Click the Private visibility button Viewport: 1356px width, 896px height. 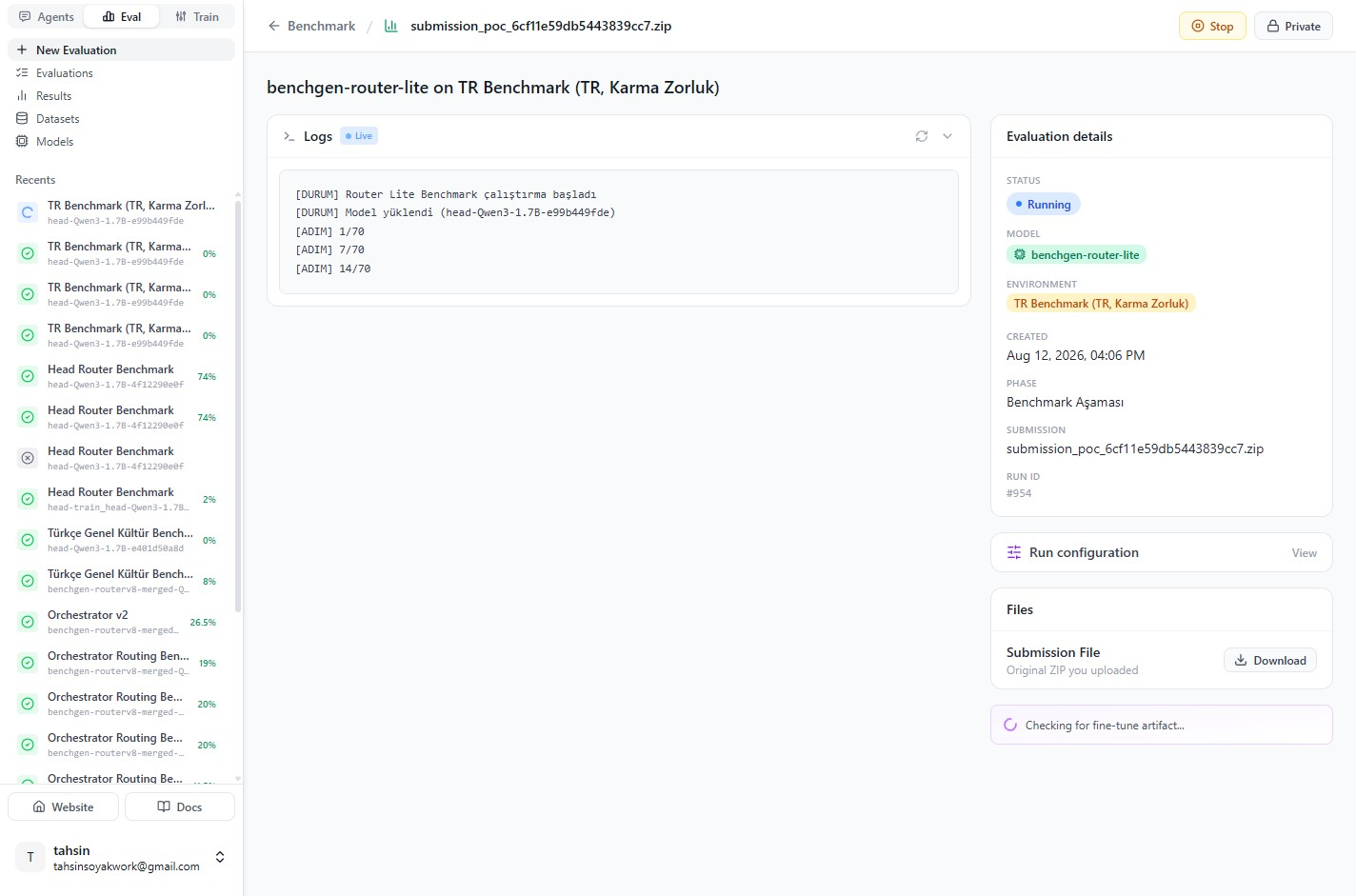click(x=1293, y=26)
